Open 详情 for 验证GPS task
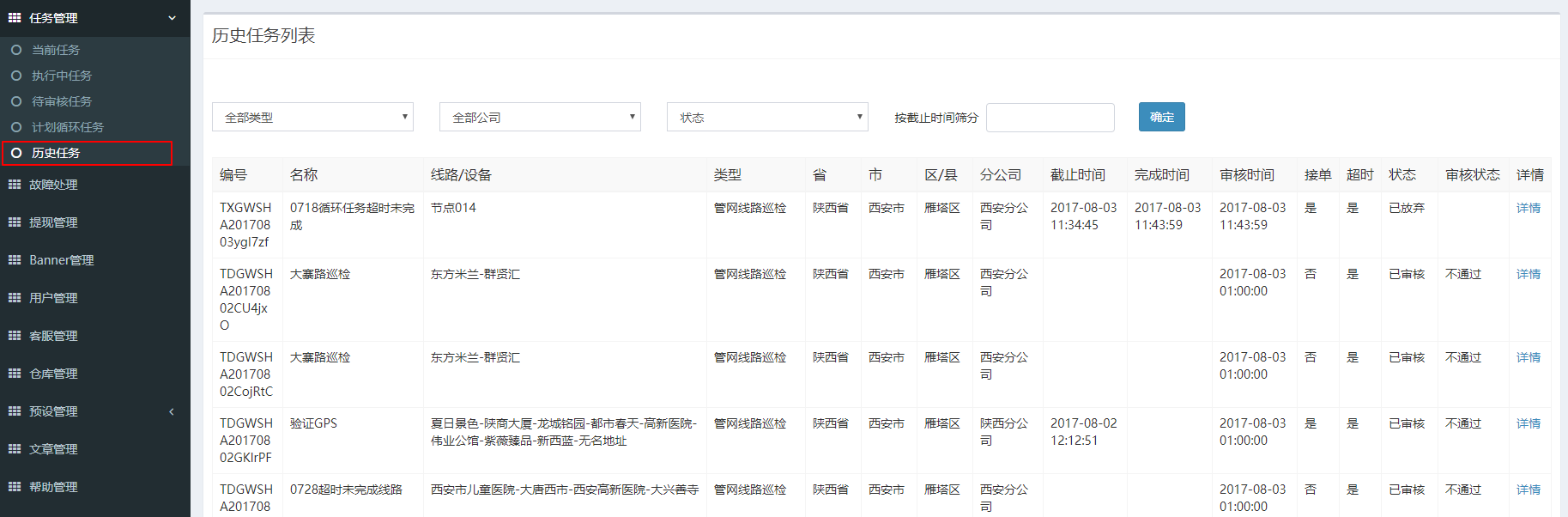1568x517 pixels. (1529, 423)
